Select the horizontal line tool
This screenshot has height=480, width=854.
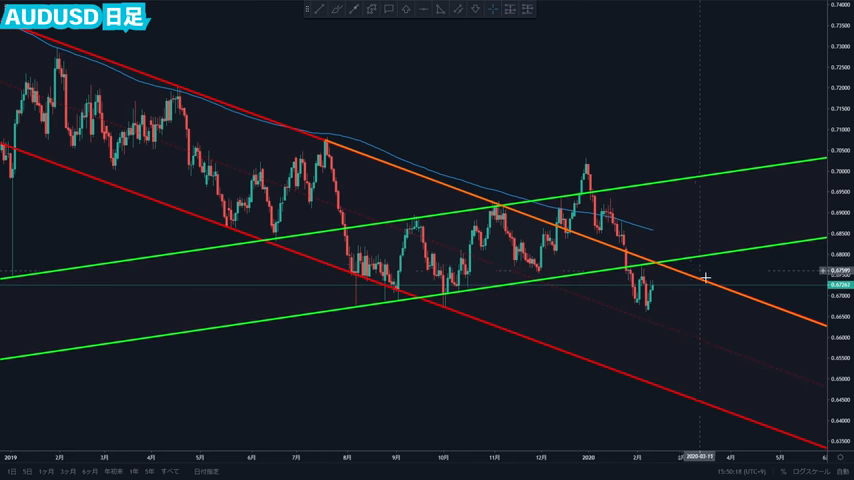click(x=424, y=9)
